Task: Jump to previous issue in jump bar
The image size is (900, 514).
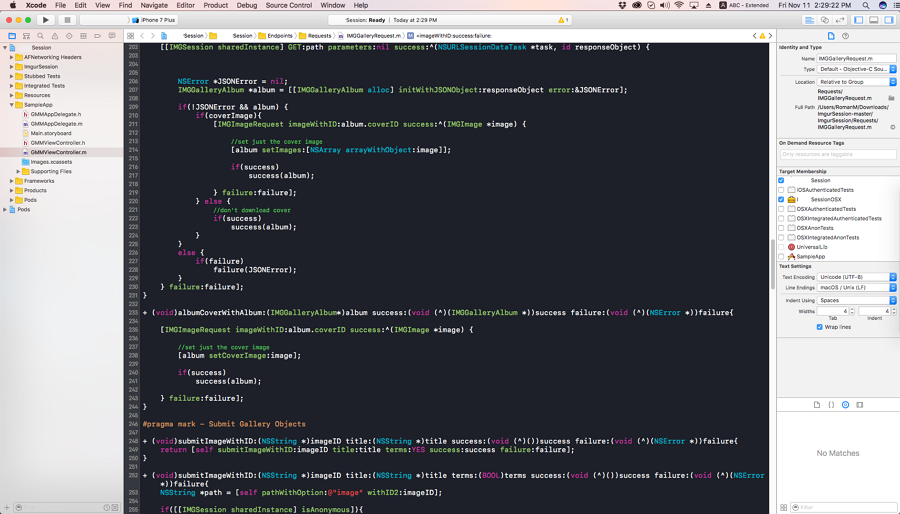Action: tap(755, 36)
